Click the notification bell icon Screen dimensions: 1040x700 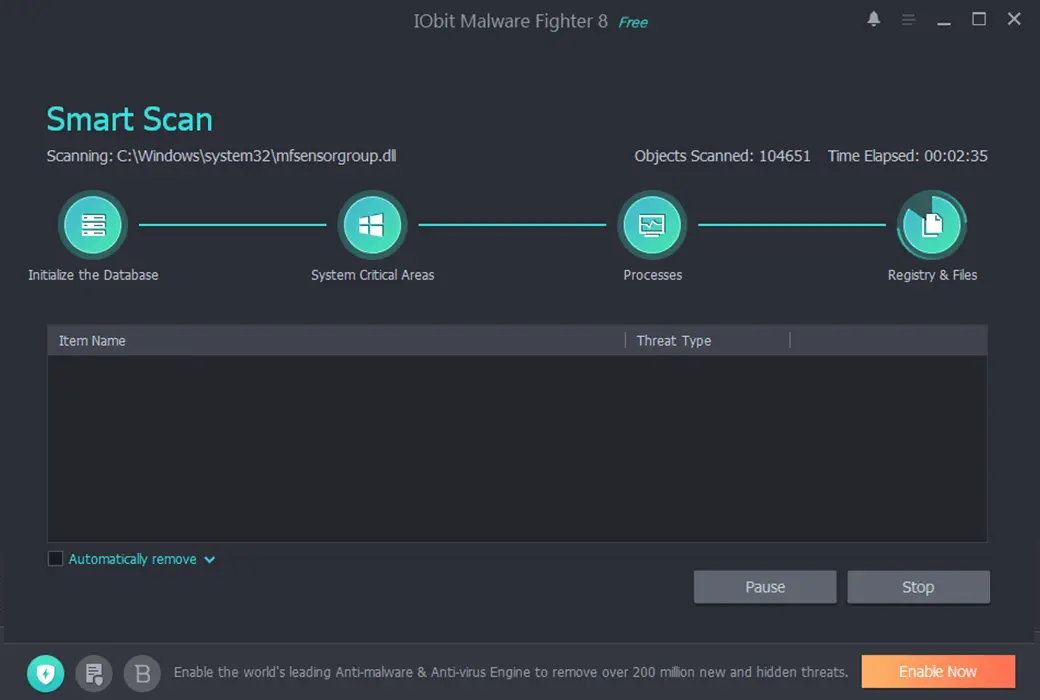point(874,19)
